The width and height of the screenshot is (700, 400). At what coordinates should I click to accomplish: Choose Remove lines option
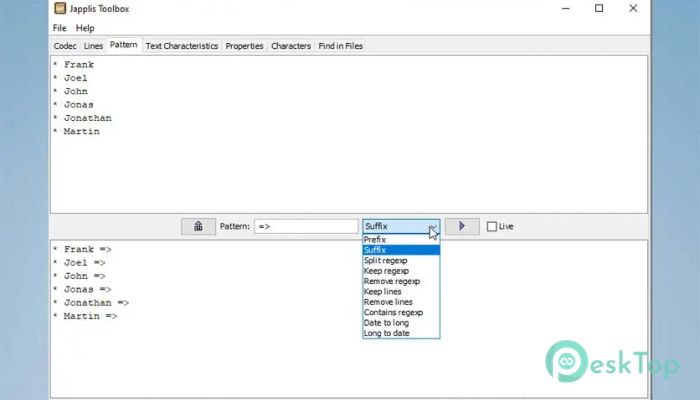click(401, 302)
